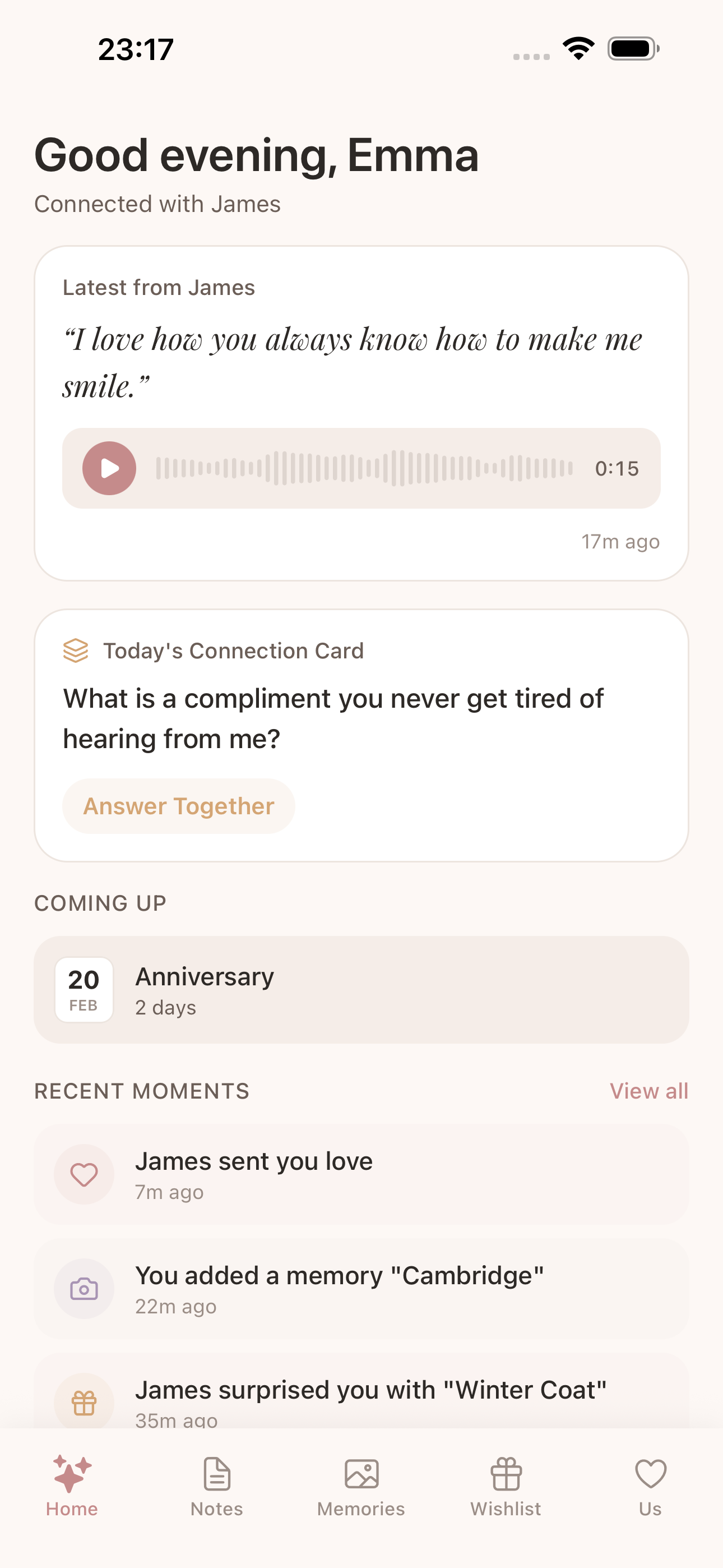723x1568 pixels.
Task: Open View all recent moments
Action: tap(649, 1091)
